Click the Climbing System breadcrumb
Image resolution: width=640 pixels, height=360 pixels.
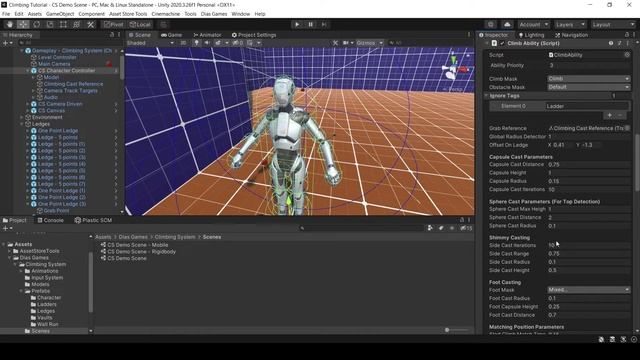click(175, 237)
